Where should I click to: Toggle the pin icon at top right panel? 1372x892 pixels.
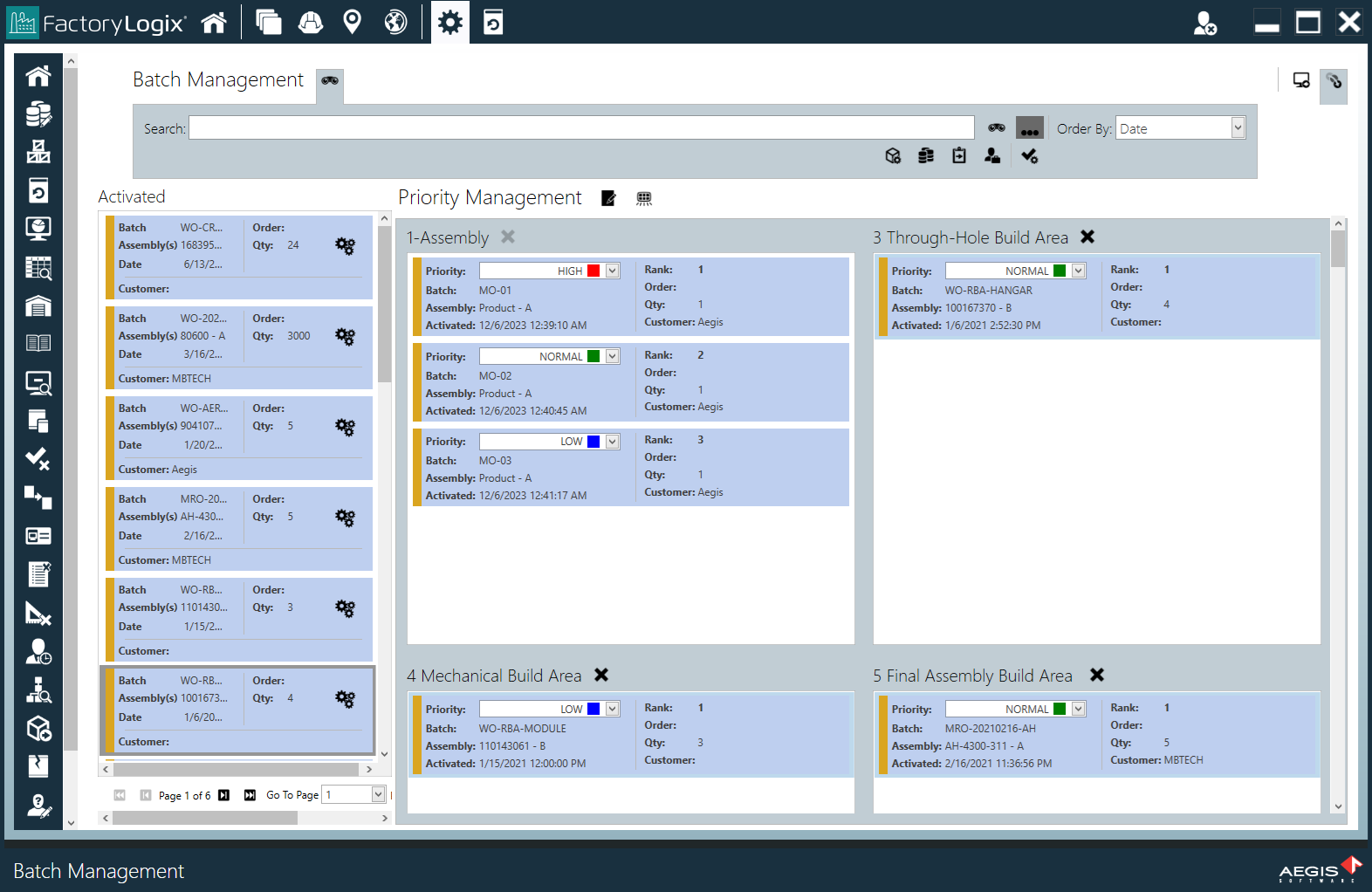tap(1334, 82)
